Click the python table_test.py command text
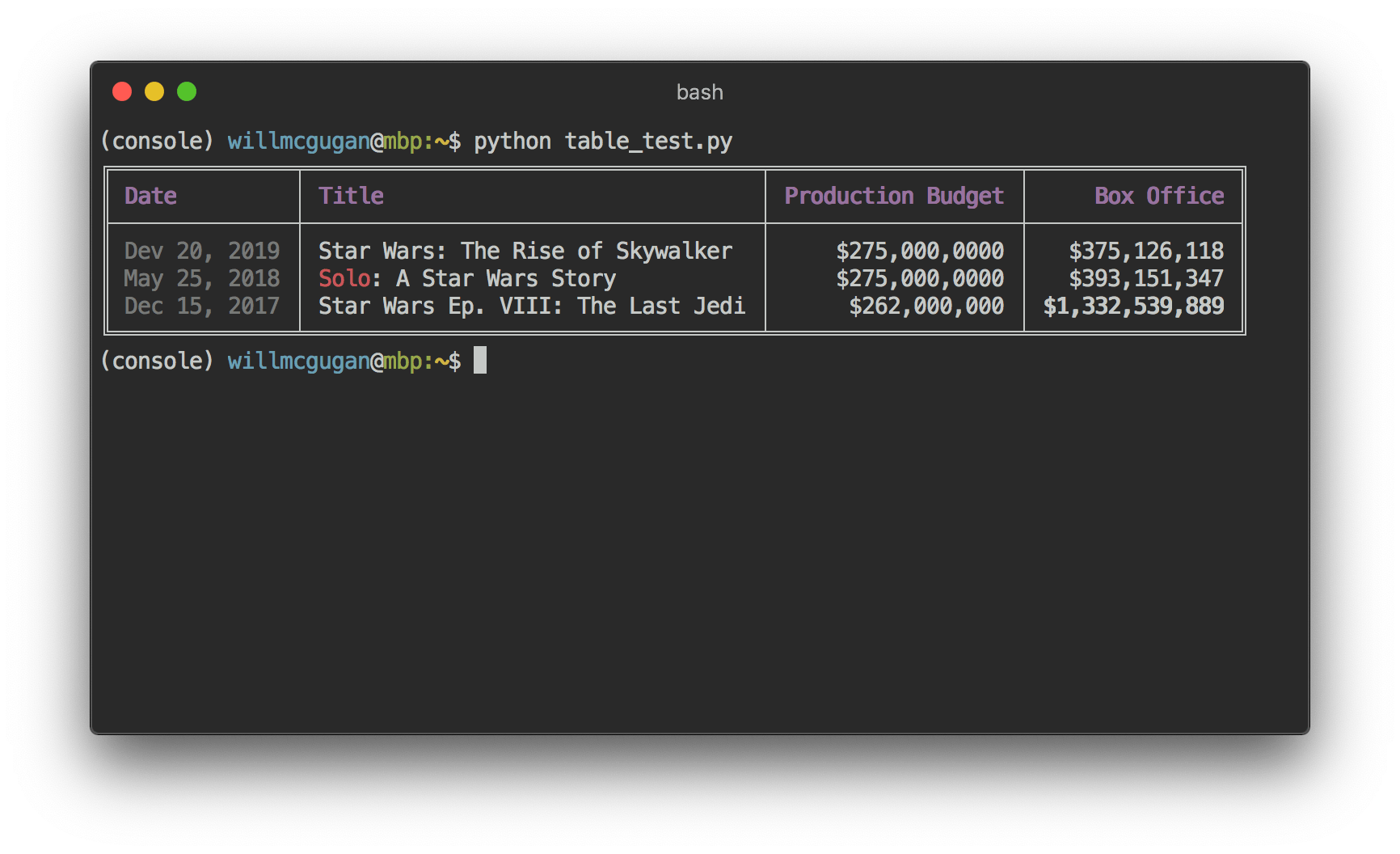This screenshot has height=854, width=1400. (603, 142)
